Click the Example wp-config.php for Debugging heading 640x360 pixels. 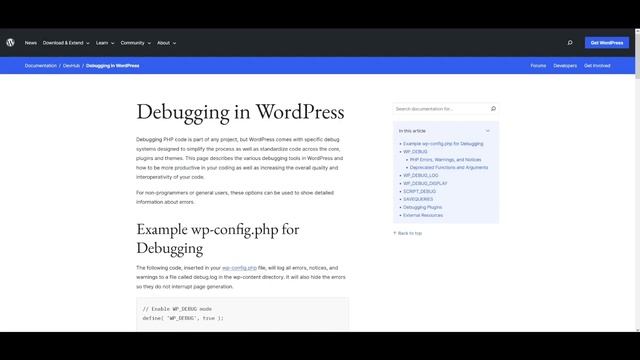click(x=218, y=238)
